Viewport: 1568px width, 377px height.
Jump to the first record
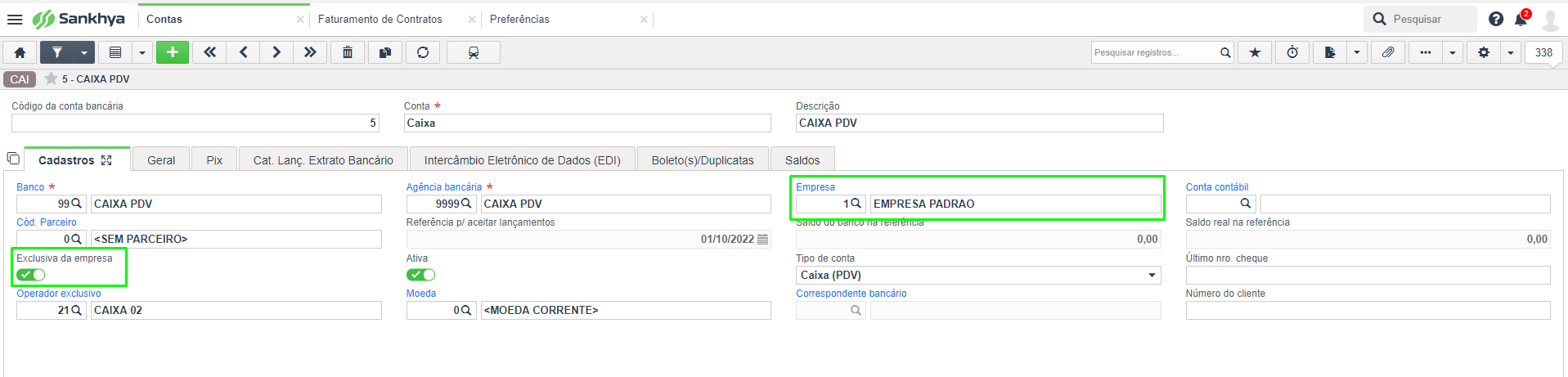[209, 52]
